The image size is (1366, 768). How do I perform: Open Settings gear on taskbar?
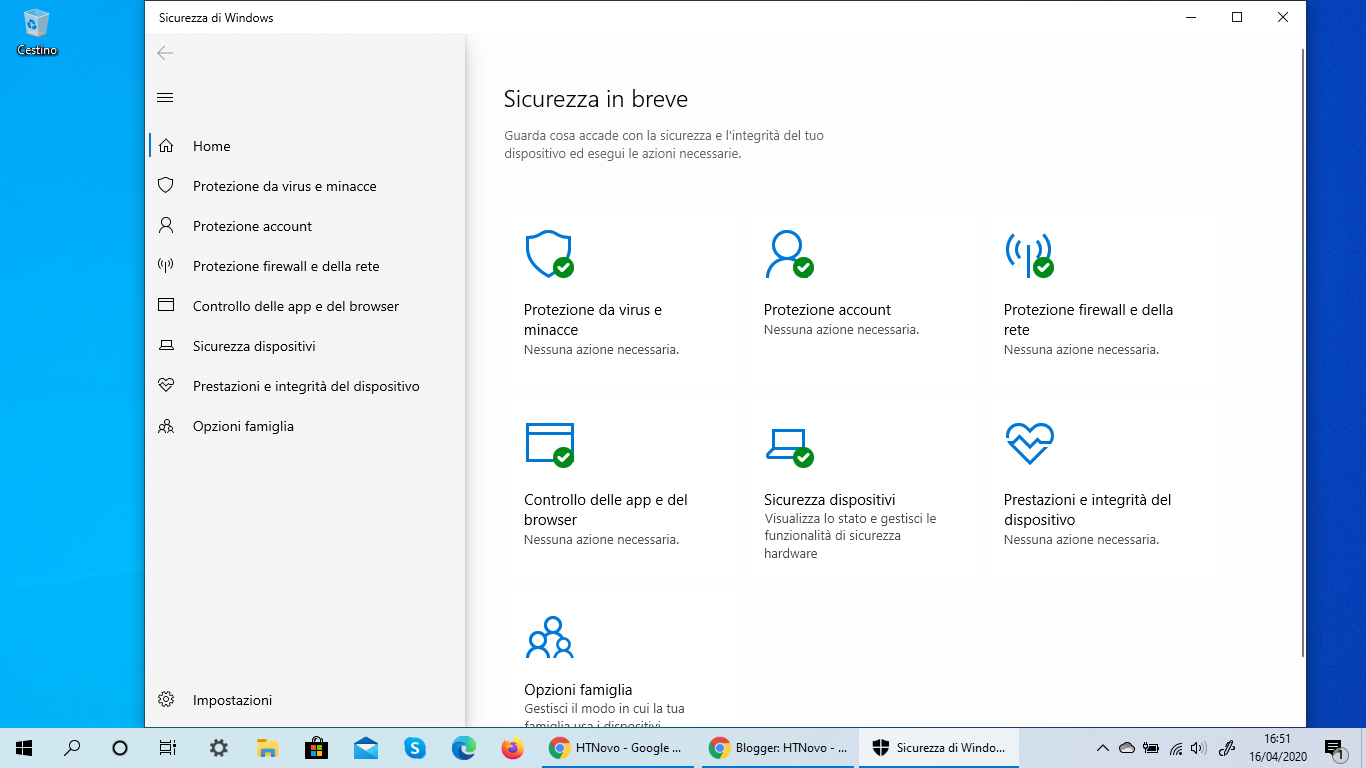[218, 748]
